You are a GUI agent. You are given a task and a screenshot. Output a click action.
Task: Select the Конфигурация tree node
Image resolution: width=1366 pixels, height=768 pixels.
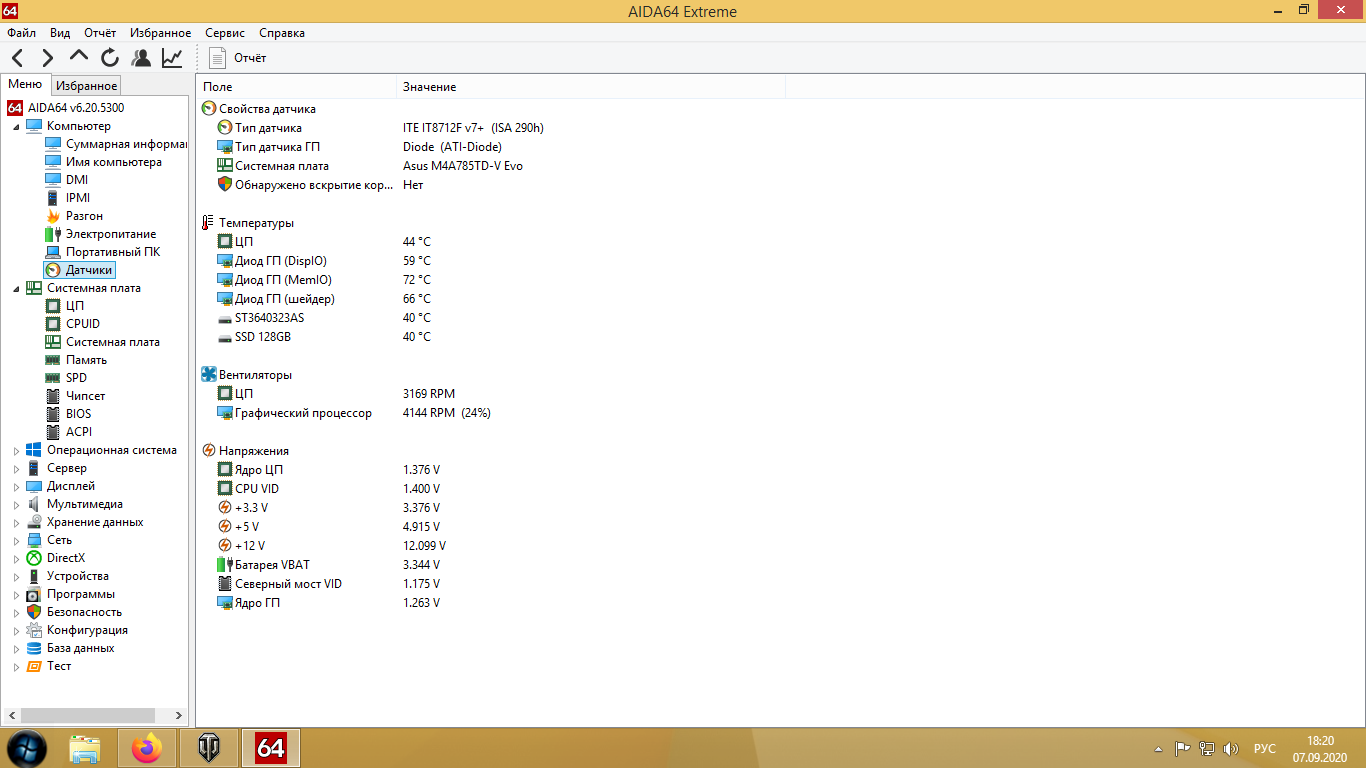pos(76,630)
